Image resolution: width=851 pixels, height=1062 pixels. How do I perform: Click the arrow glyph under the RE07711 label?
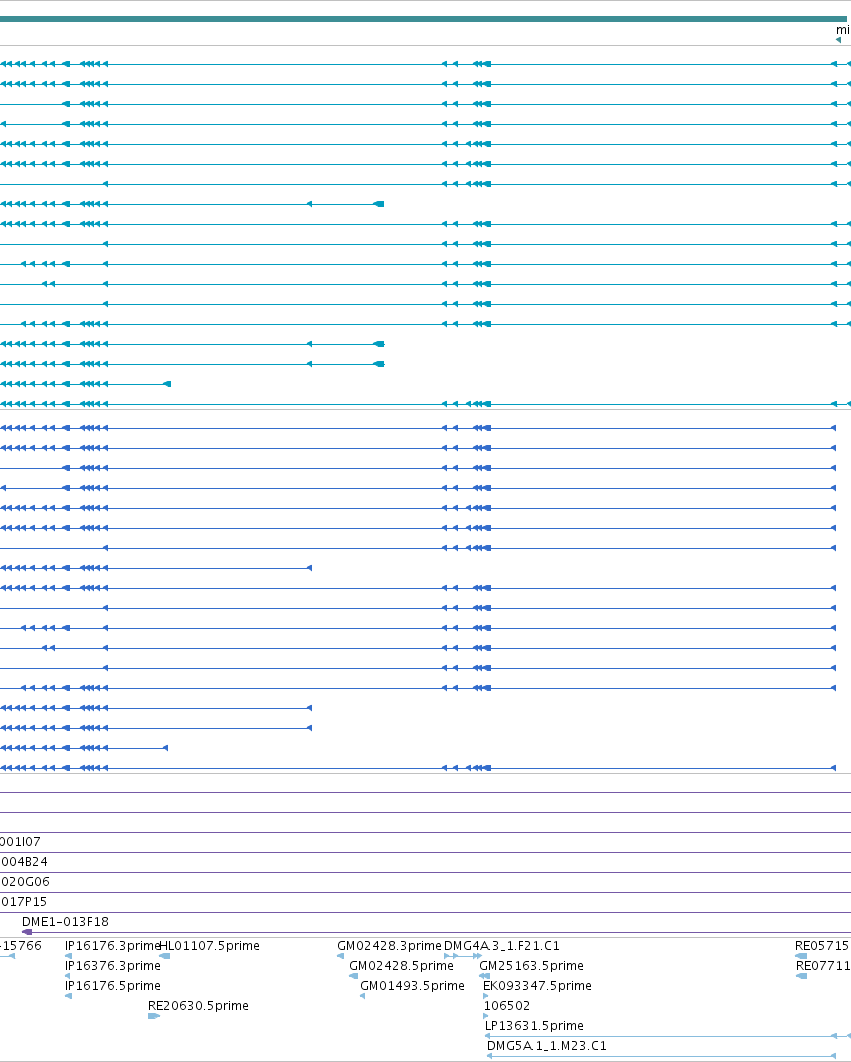pyautogui.click(x=802, y=976)
